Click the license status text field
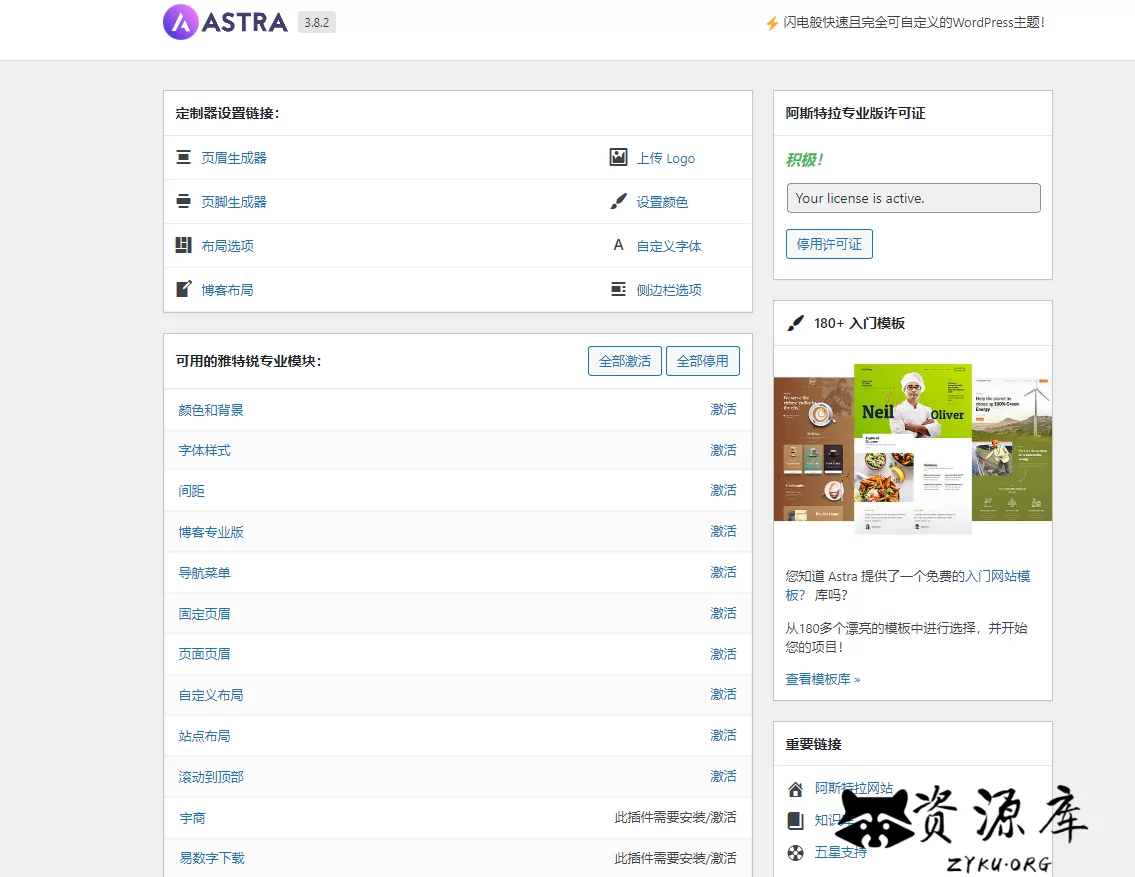Image resolution: width=1135 pixels, height=877 pixels. pos(912,198)
